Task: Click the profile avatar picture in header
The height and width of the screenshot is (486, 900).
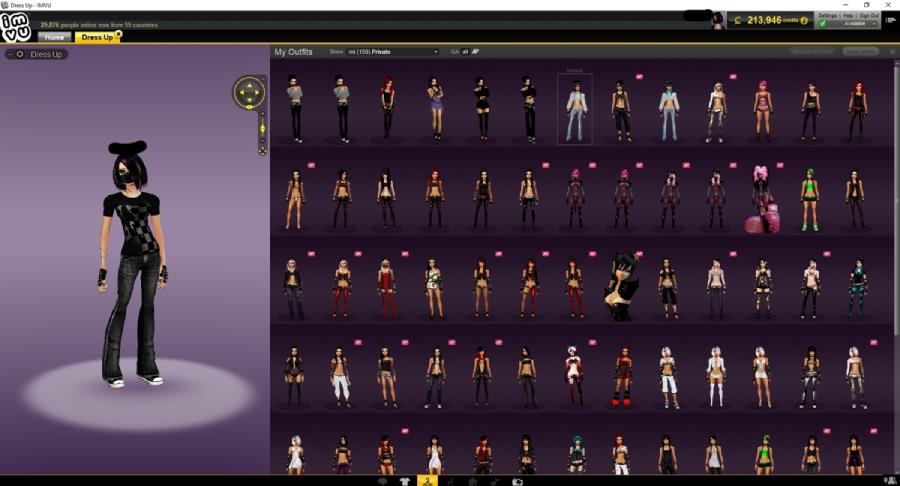Action: point(717,21)
